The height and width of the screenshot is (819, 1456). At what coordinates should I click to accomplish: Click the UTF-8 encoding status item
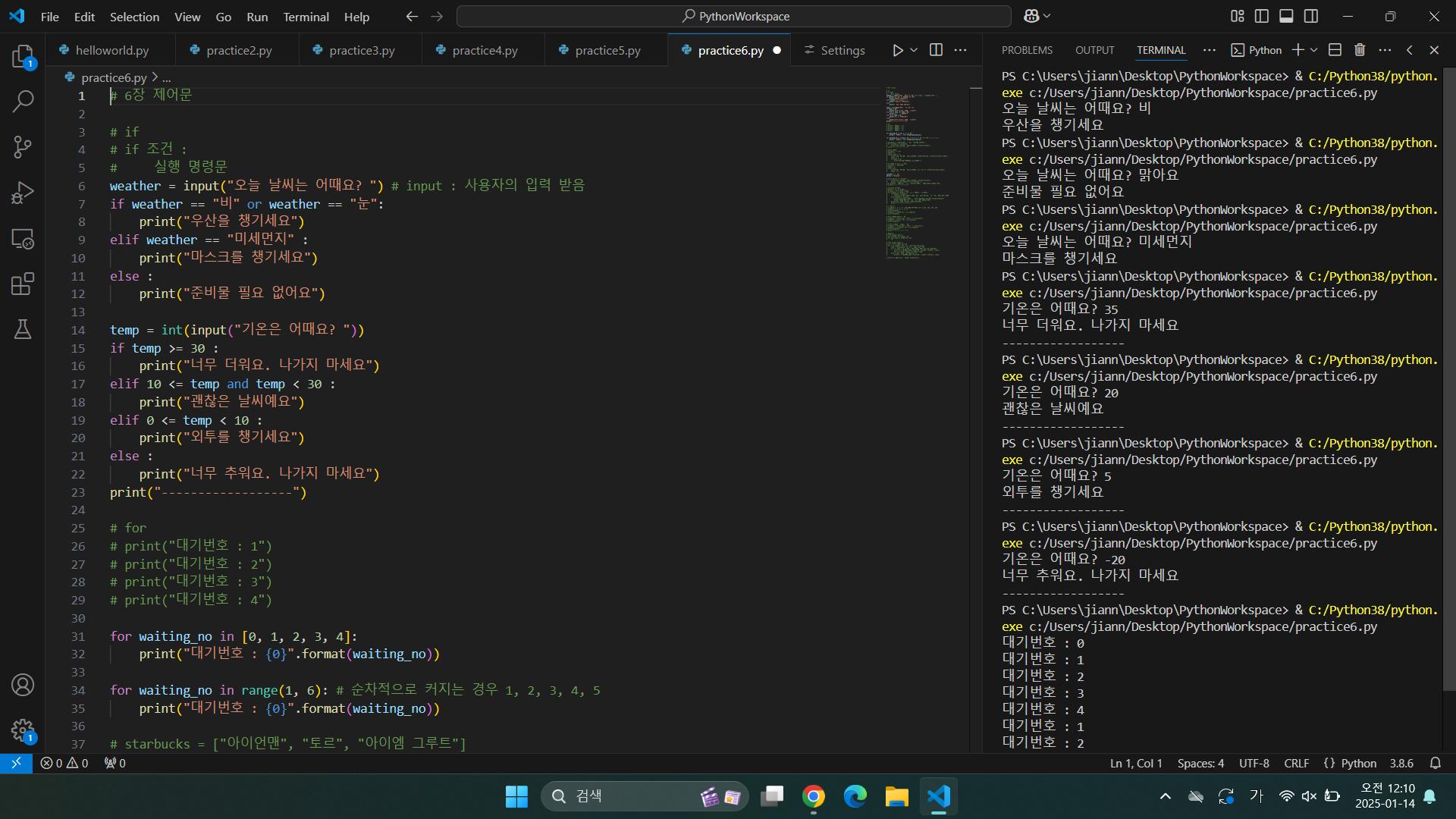(x=1254, y=763)
